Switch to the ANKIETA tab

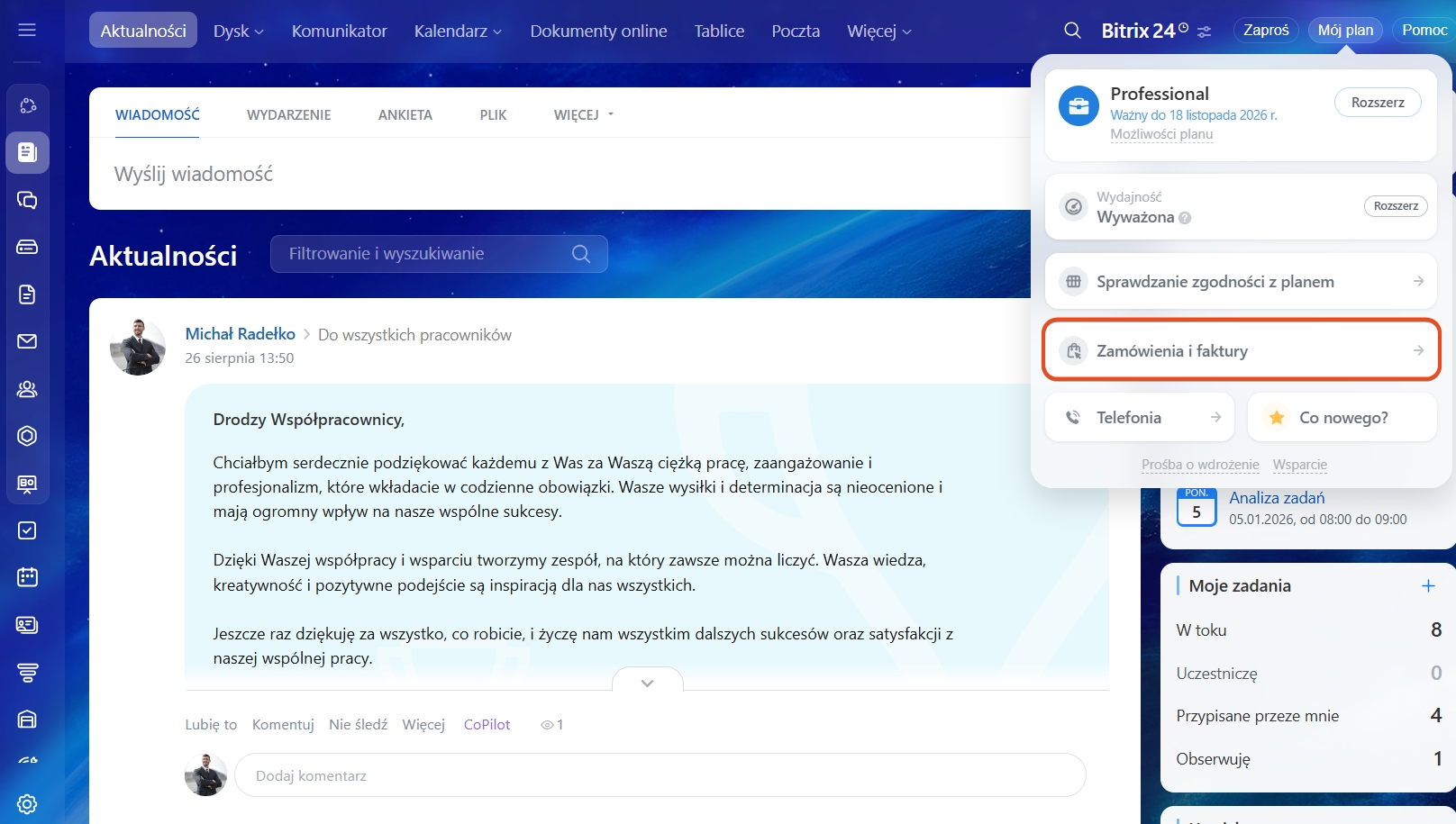405,115
